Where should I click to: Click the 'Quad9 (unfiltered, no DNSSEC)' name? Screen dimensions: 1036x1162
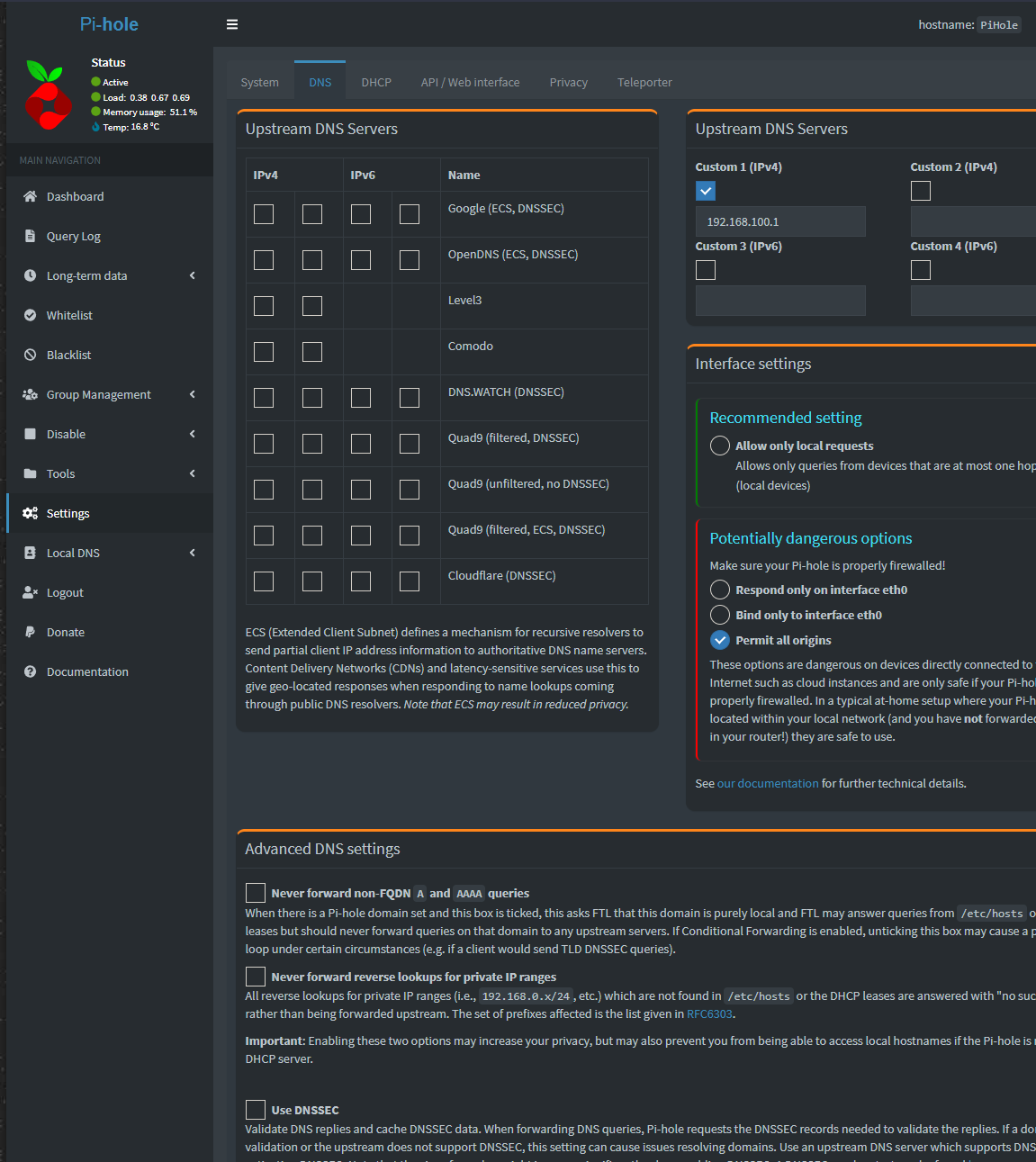(x=528, y=484)
